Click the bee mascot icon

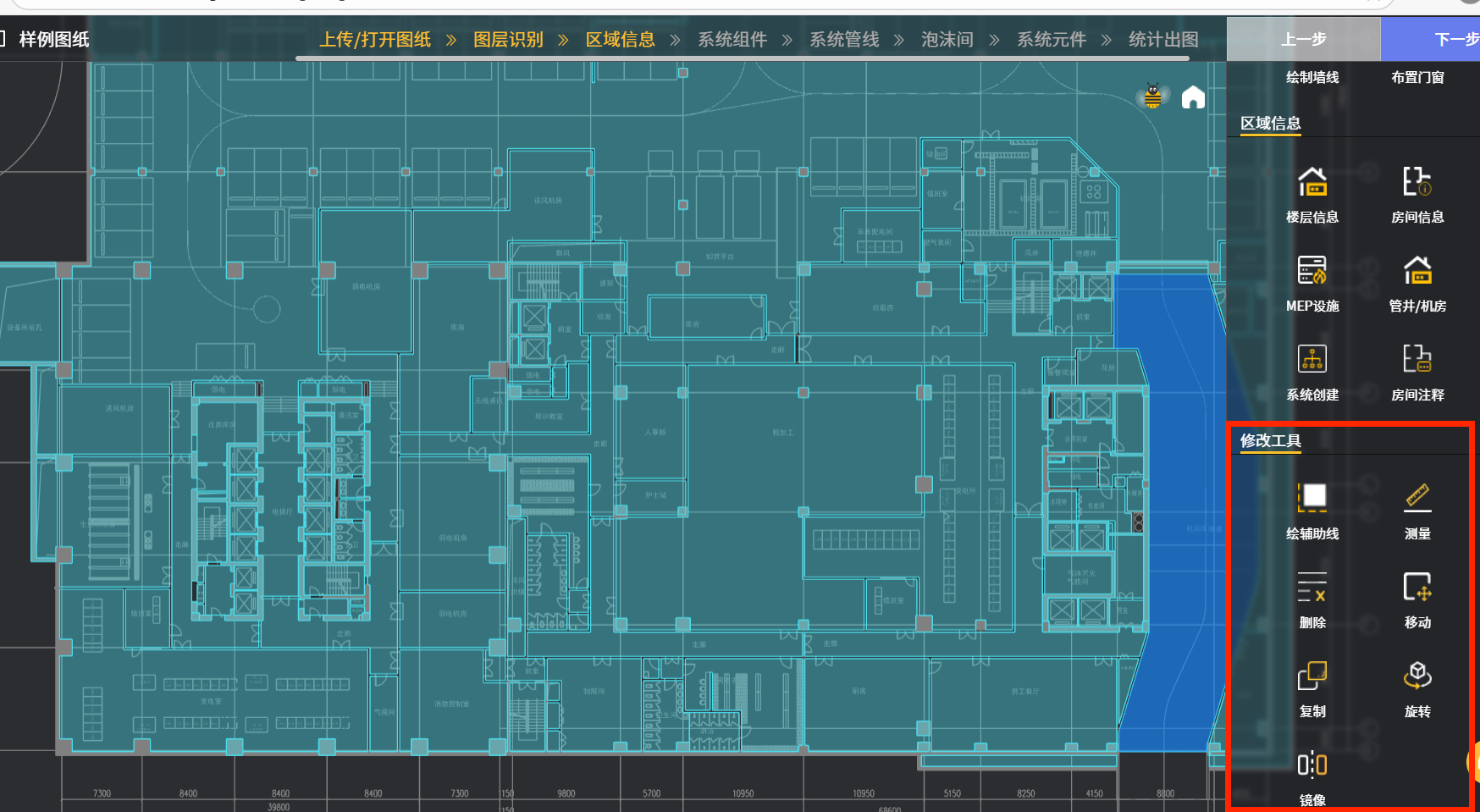[1152, 96]
